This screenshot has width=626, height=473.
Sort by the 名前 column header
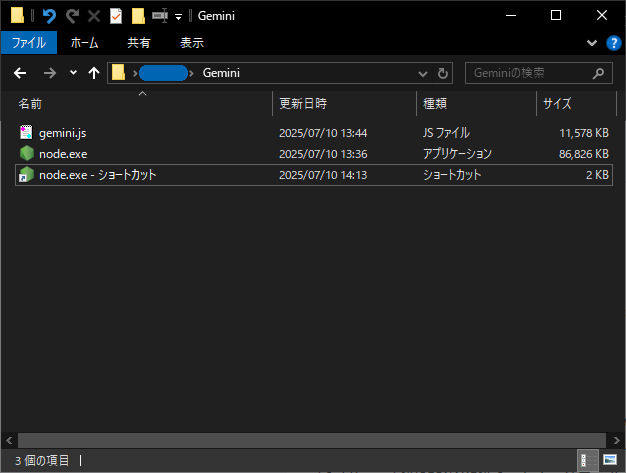coord(144,104)
